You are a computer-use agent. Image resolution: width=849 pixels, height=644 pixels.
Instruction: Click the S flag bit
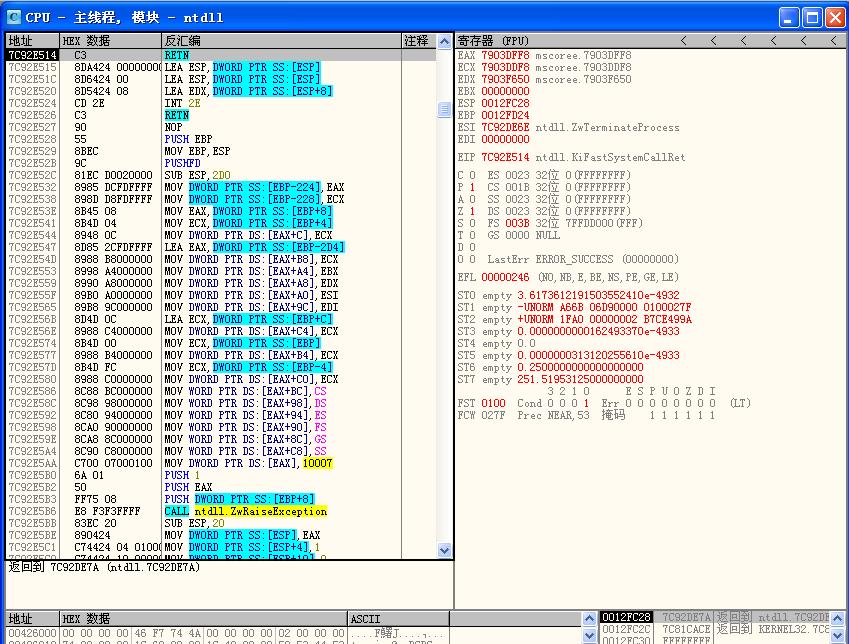[472, 223]
